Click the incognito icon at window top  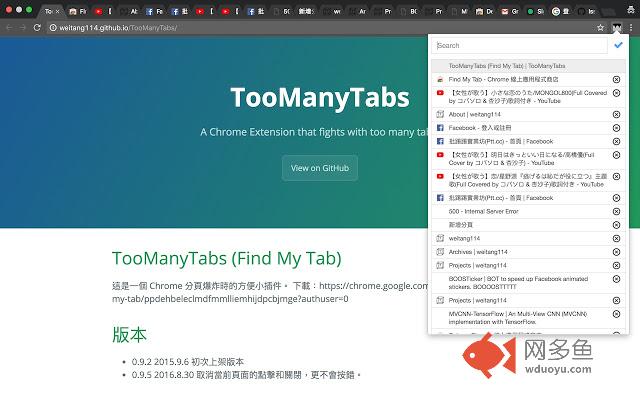click(x=630, y=10)
